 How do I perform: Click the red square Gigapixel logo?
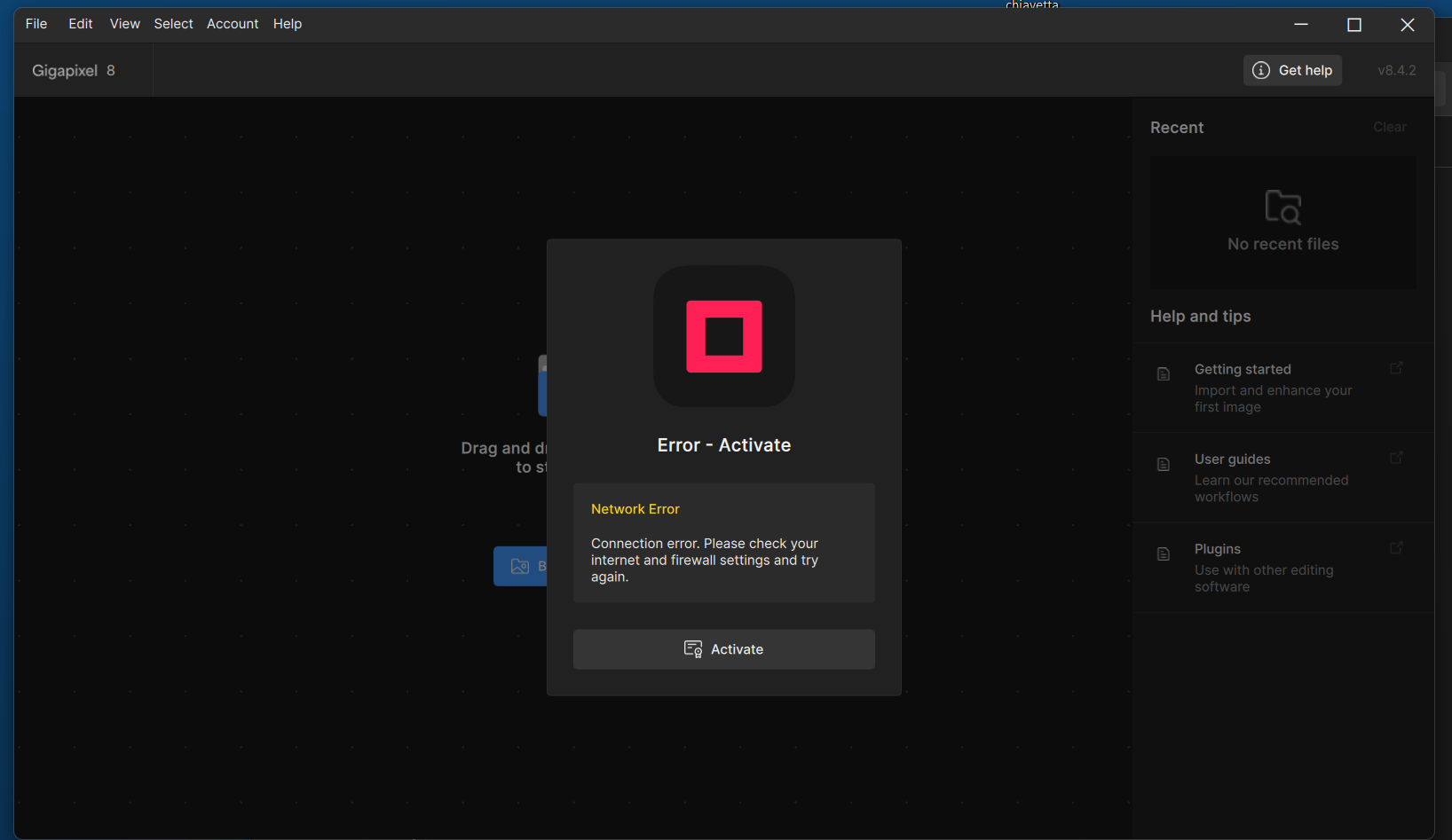coord(723,336)
